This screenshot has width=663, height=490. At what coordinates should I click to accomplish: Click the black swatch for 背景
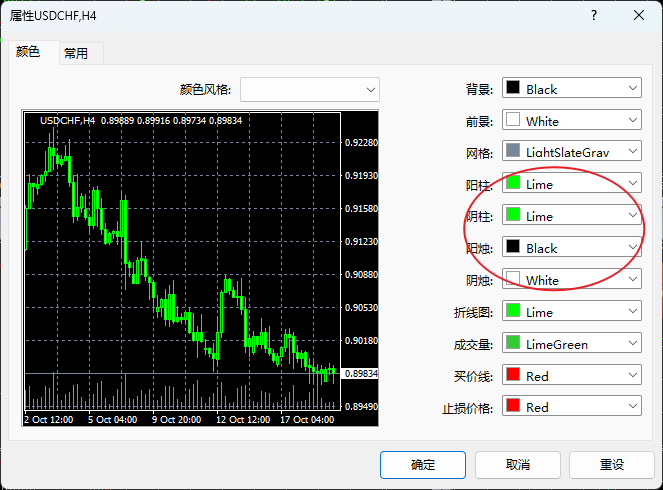pyautogui.click(x=513, y=88)
